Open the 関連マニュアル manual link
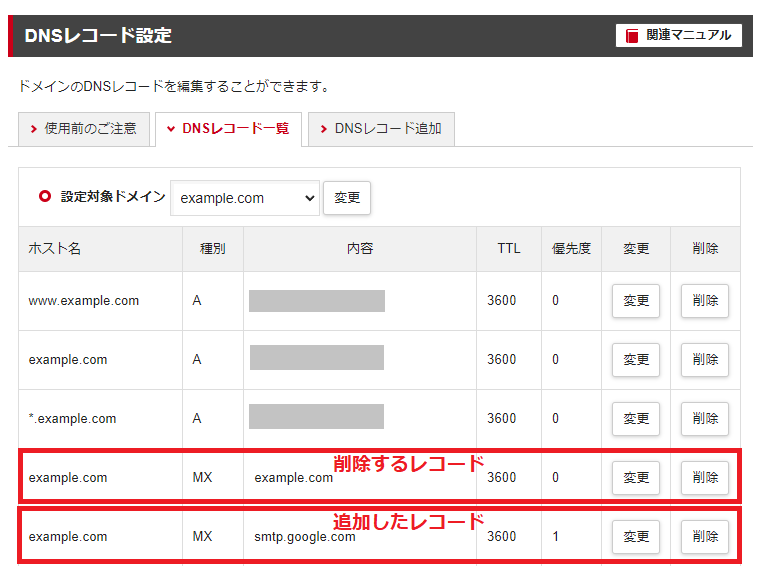 click(x=679, y=35)
